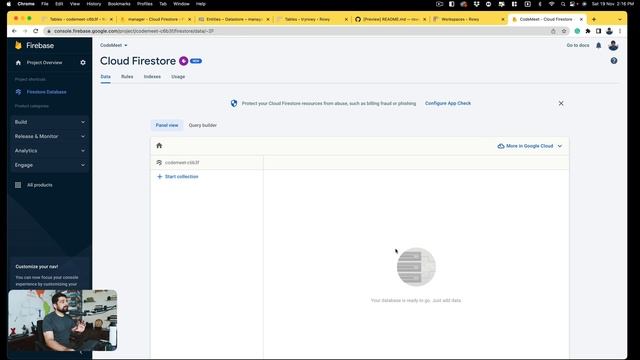Click the plus icon for Start collection
Image resolution: width=640 pixels, height=360 pixels.
(x=160, y=176)
